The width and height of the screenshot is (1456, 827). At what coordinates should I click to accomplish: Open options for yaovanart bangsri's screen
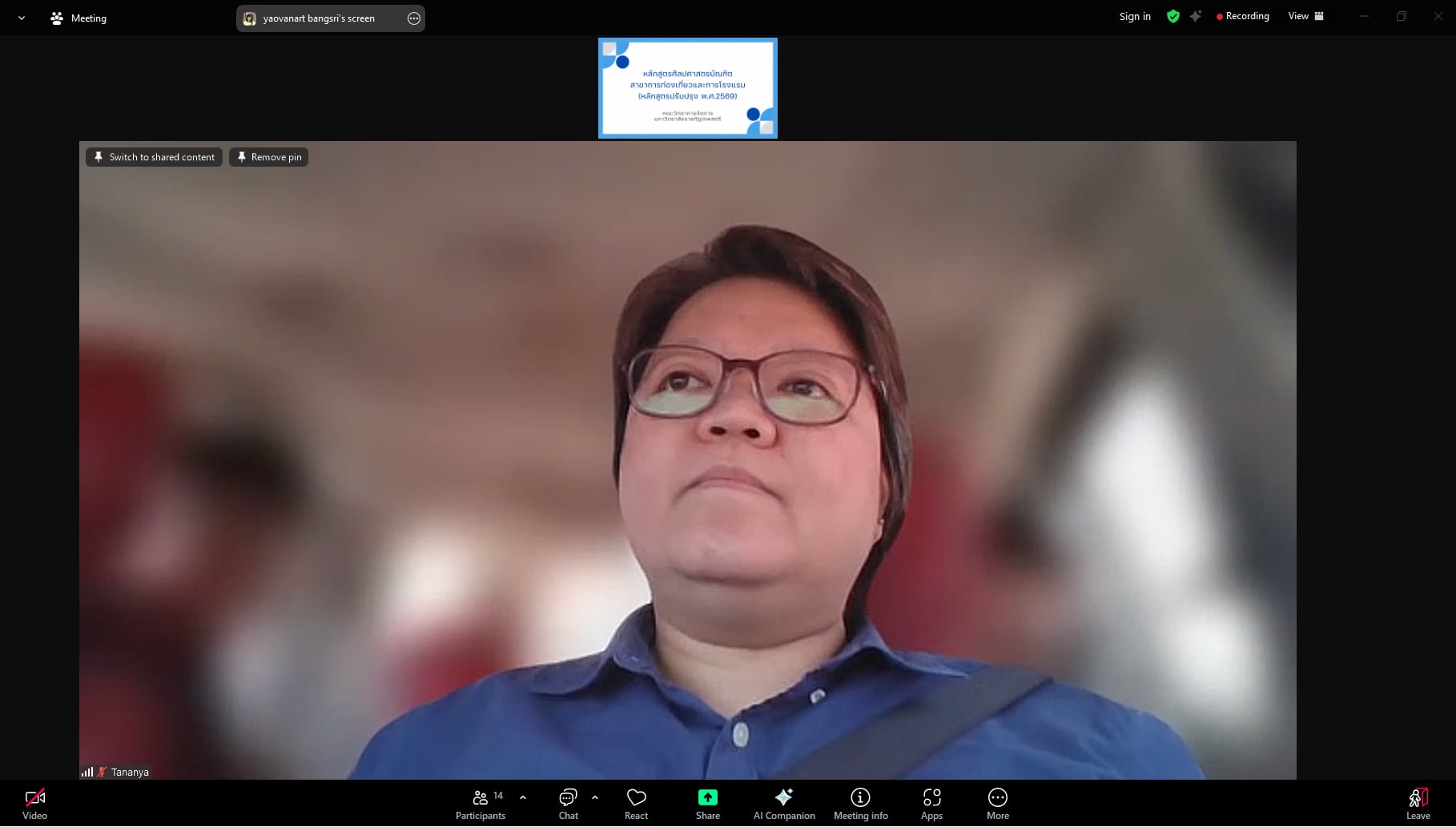point(414,18)
